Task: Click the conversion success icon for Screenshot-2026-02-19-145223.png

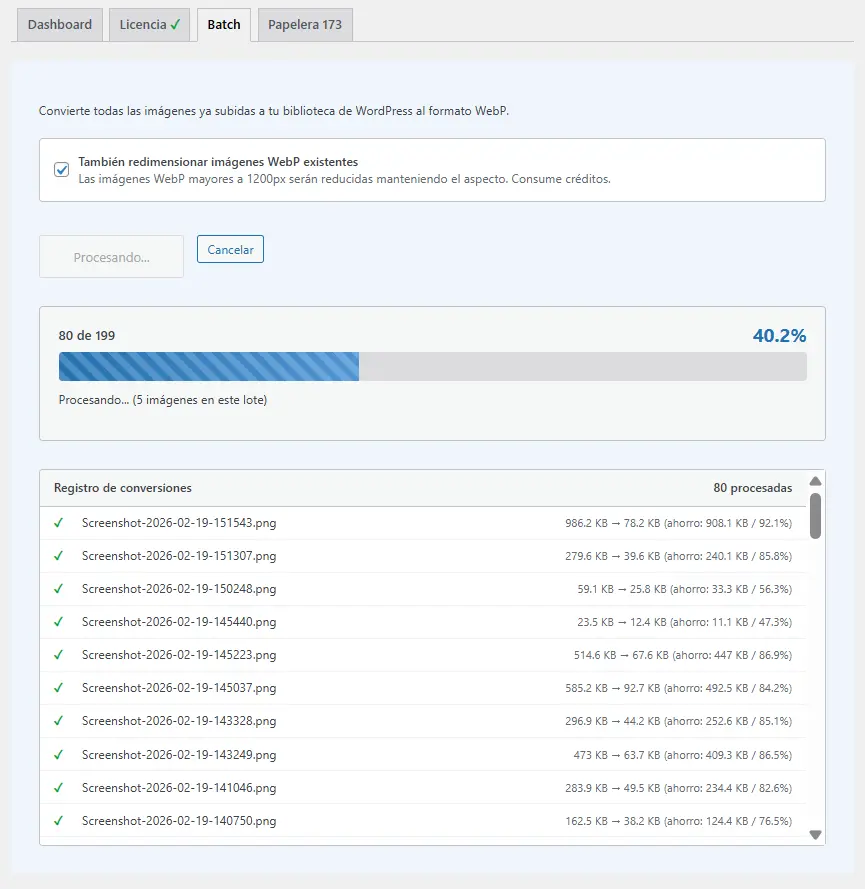Action: (58, 655)
